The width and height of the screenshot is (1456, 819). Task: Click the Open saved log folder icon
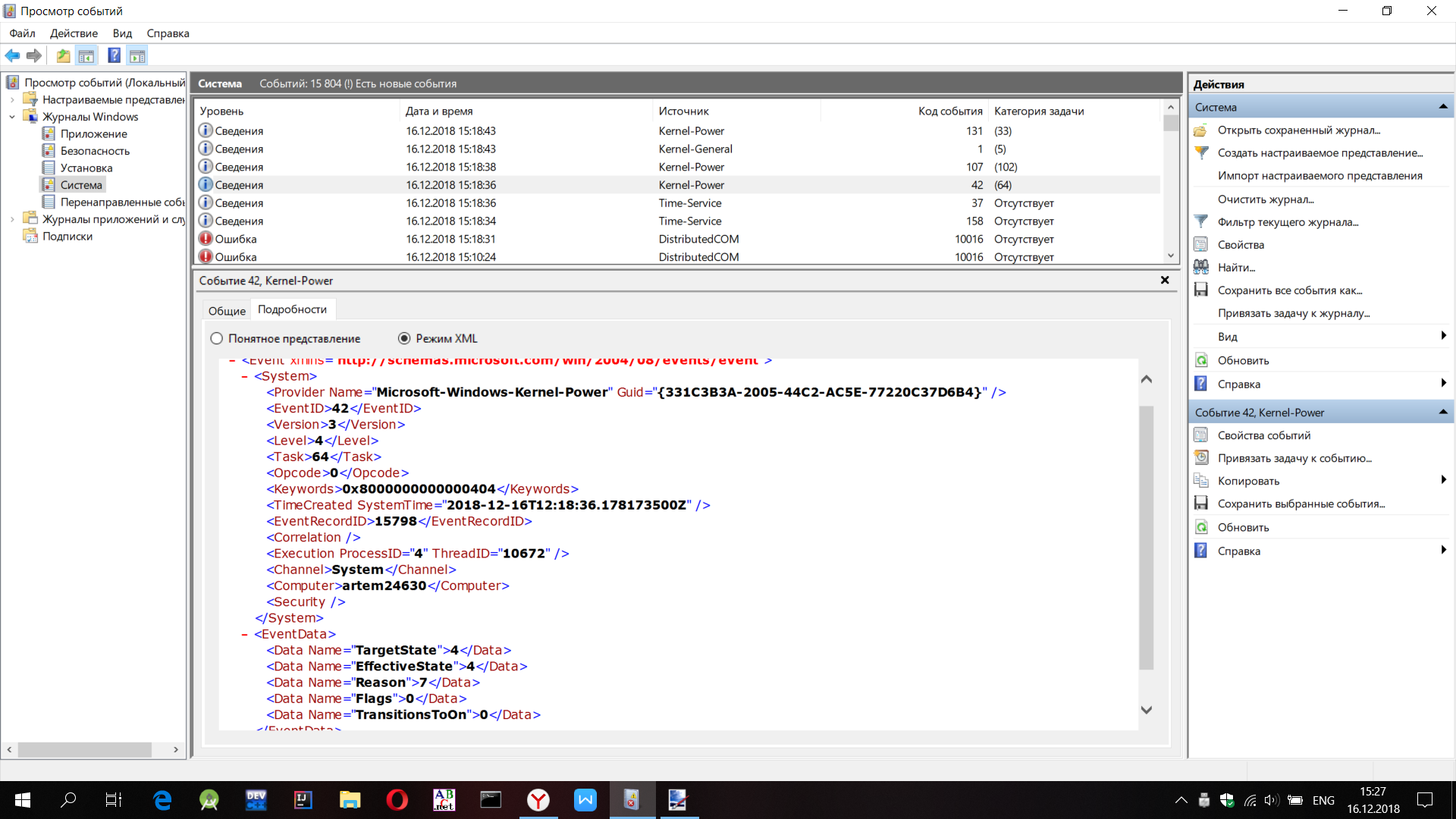pos(1201,130)
